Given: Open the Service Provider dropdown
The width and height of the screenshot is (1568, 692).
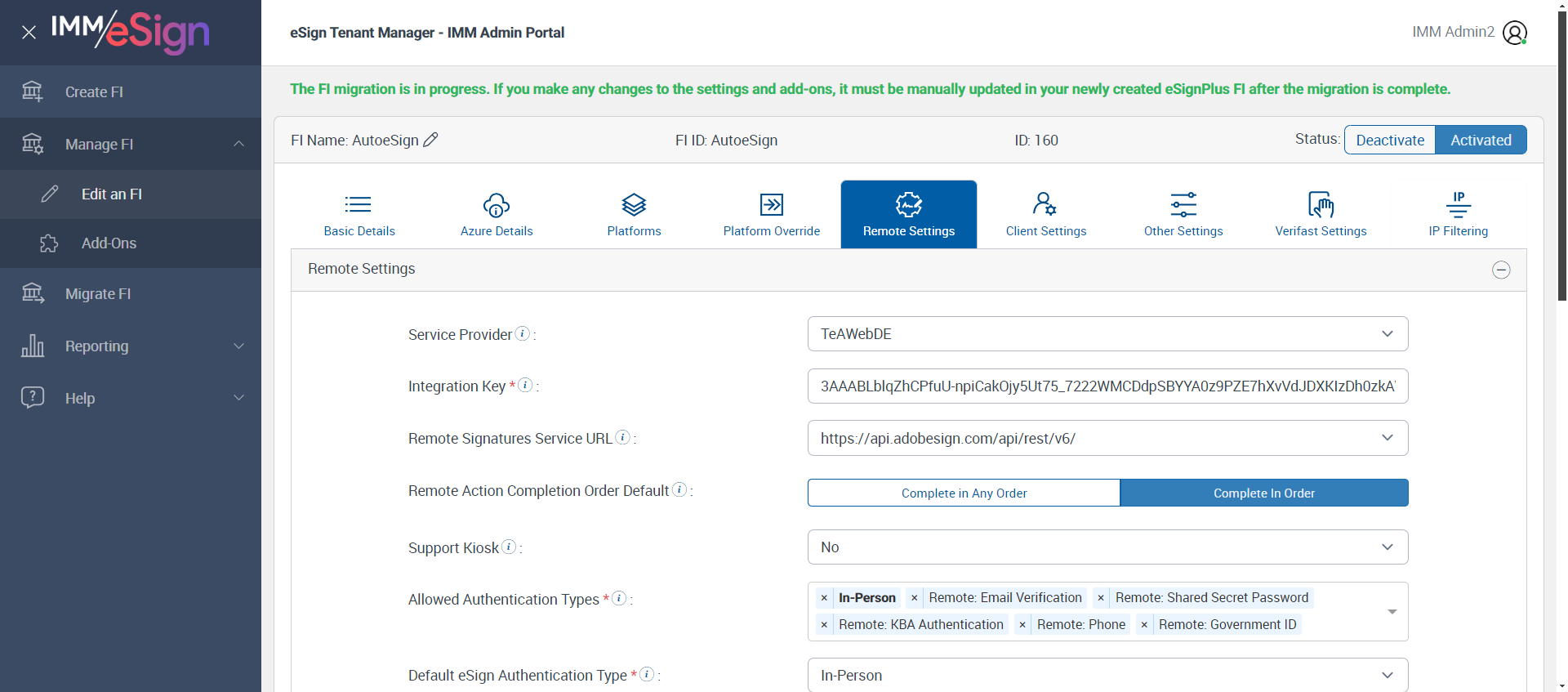Looking at the screenshot, I should pos(1107,334).
